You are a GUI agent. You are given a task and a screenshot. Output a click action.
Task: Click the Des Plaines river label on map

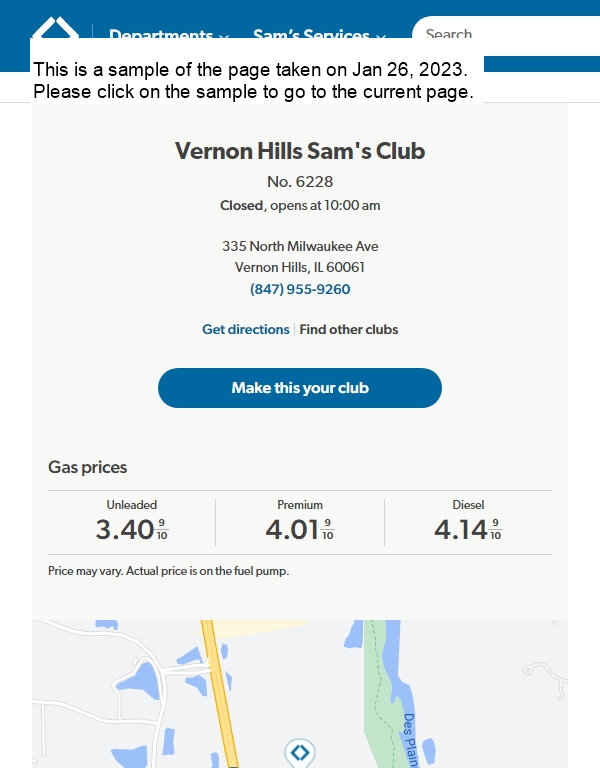[410, 741]
